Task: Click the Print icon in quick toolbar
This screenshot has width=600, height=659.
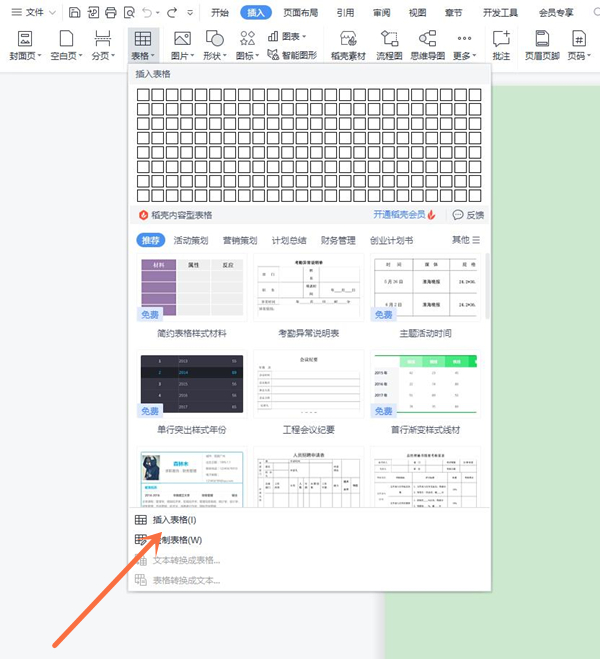Action: pyautogui.click(x=111, y=13)
